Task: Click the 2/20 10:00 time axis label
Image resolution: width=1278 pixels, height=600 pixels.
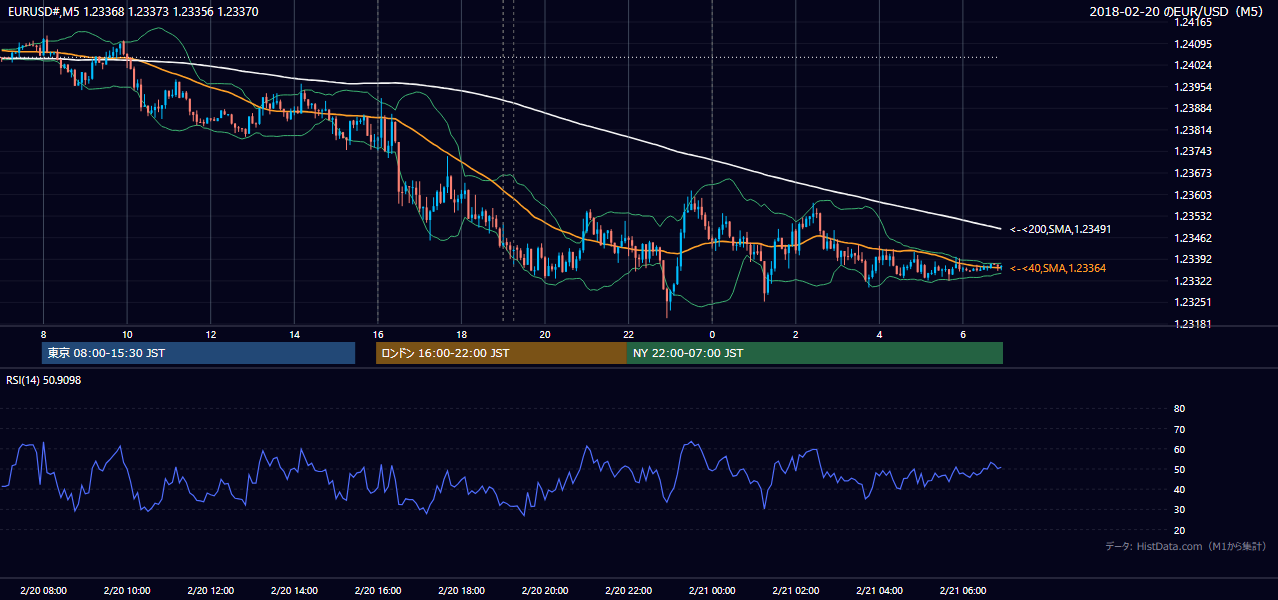Action: [x=127, y=590]
